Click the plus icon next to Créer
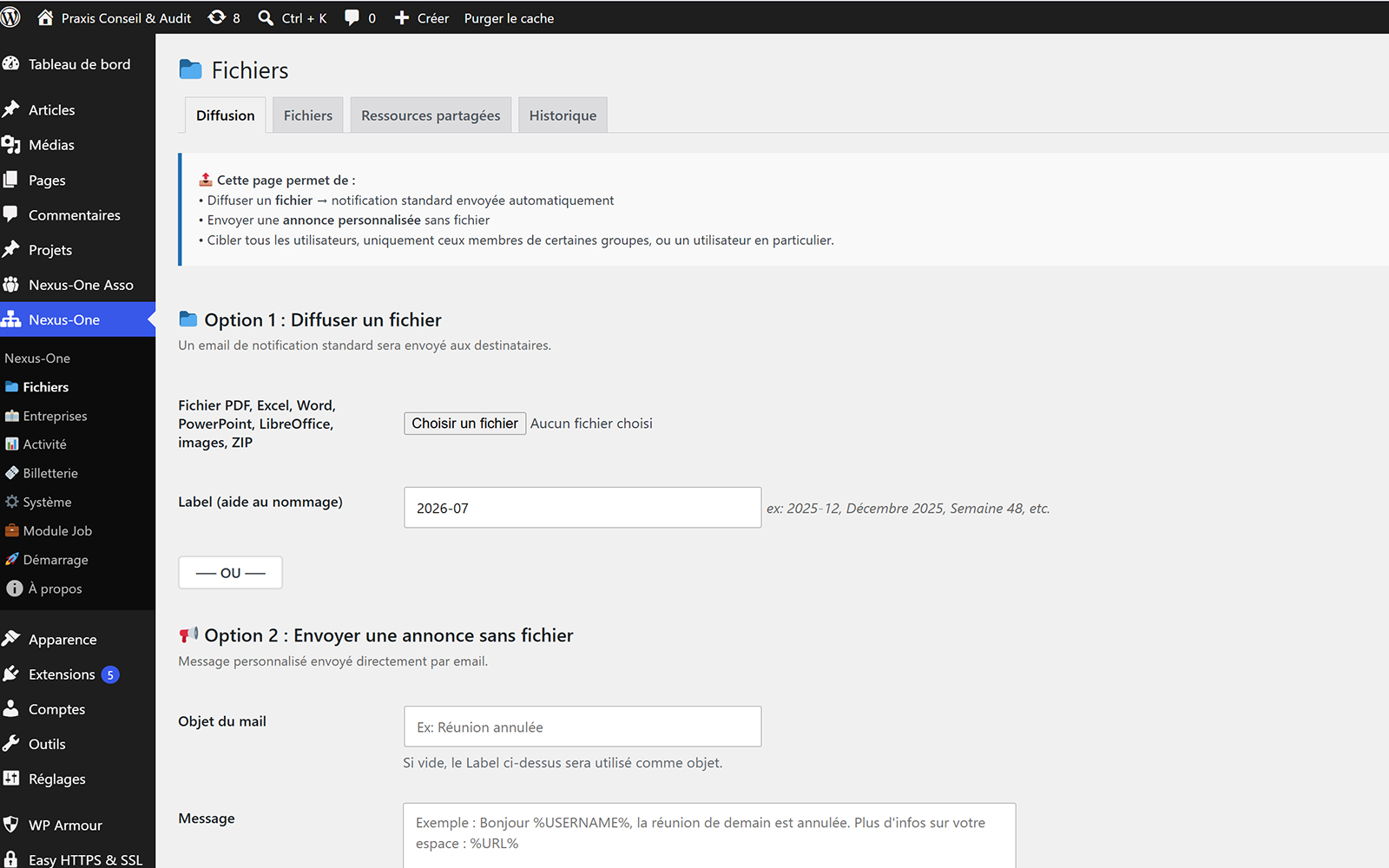Viewport: 1389px width, 868px height. [401, 17]
